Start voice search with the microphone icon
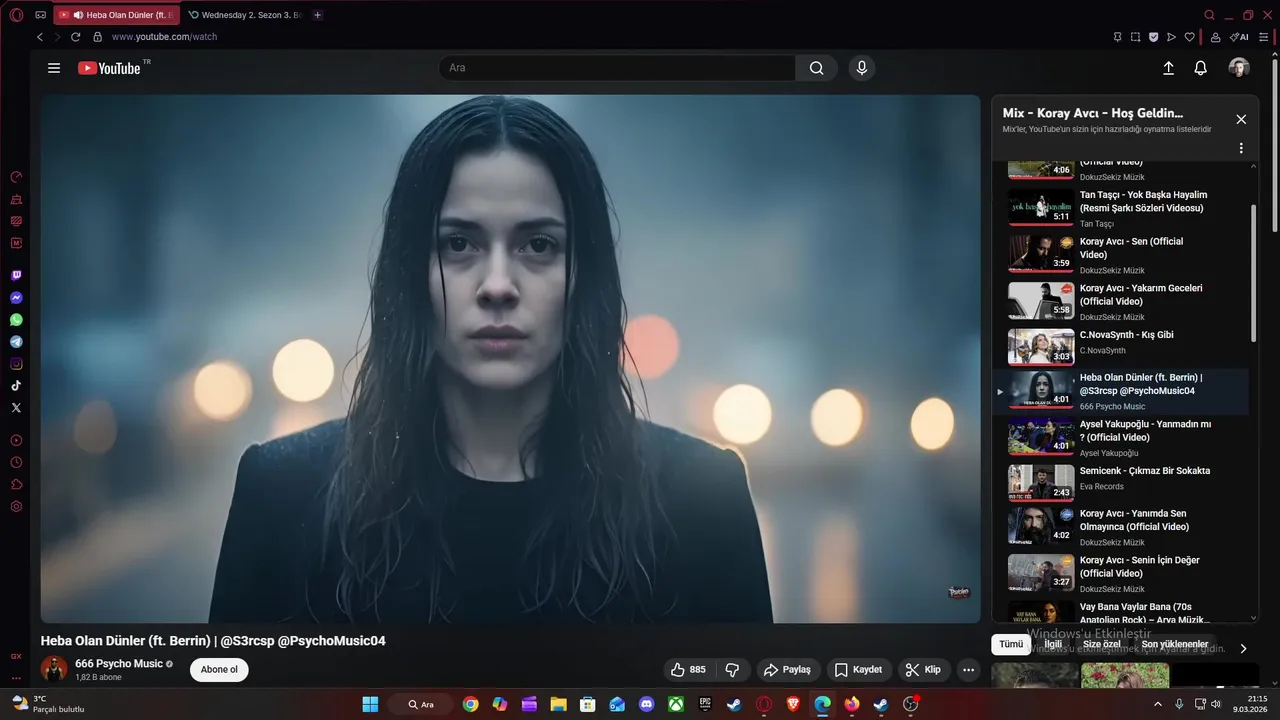This screenshot has height=720, width=1280. 861,68
